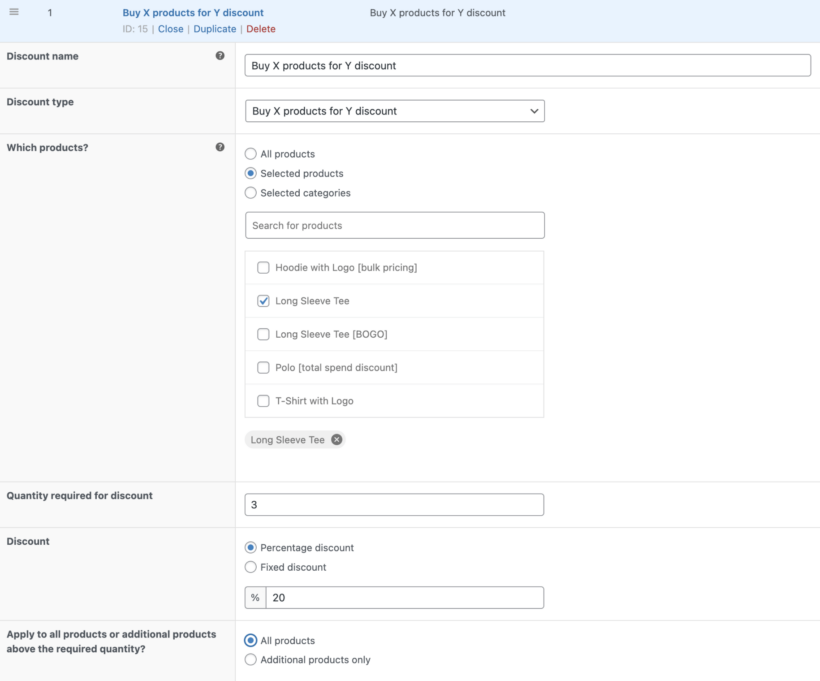820x681 pixels.
Task: Click the Quantity required input field
Action: pyautogui.click(x=395, y=504)
